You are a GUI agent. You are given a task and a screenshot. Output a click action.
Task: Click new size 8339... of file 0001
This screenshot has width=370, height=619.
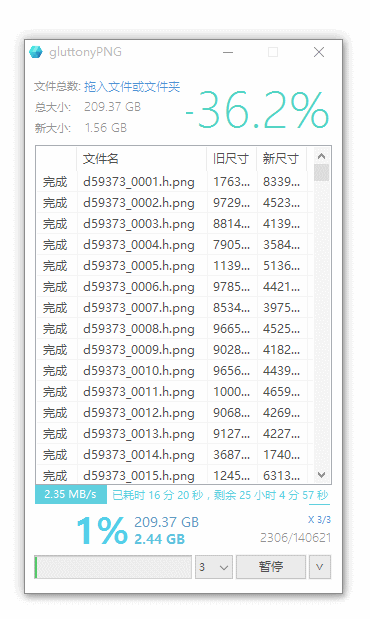(x=282, y=182)
